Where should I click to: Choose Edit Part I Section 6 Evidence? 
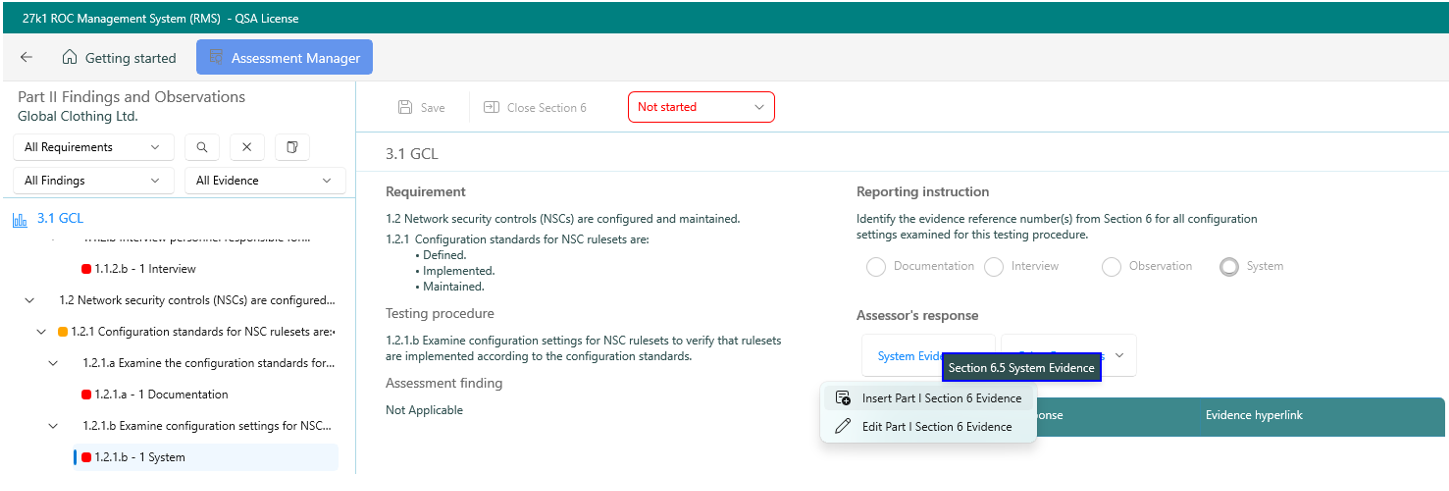924,426
